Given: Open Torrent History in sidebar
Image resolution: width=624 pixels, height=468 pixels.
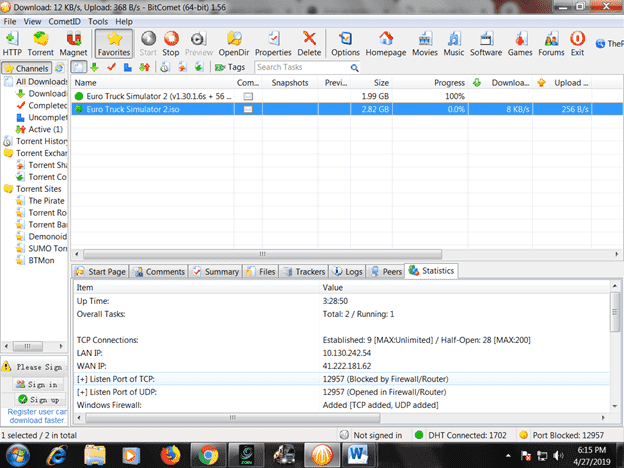Looking at the screenshot, I should (x=36, y=141).
